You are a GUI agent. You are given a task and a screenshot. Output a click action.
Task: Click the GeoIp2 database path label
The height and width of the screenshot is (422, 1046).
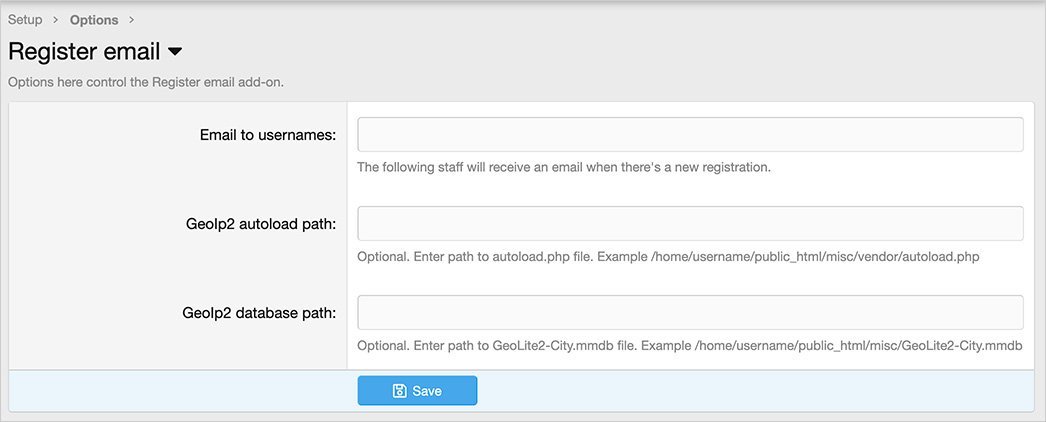(x=259, y=313)
